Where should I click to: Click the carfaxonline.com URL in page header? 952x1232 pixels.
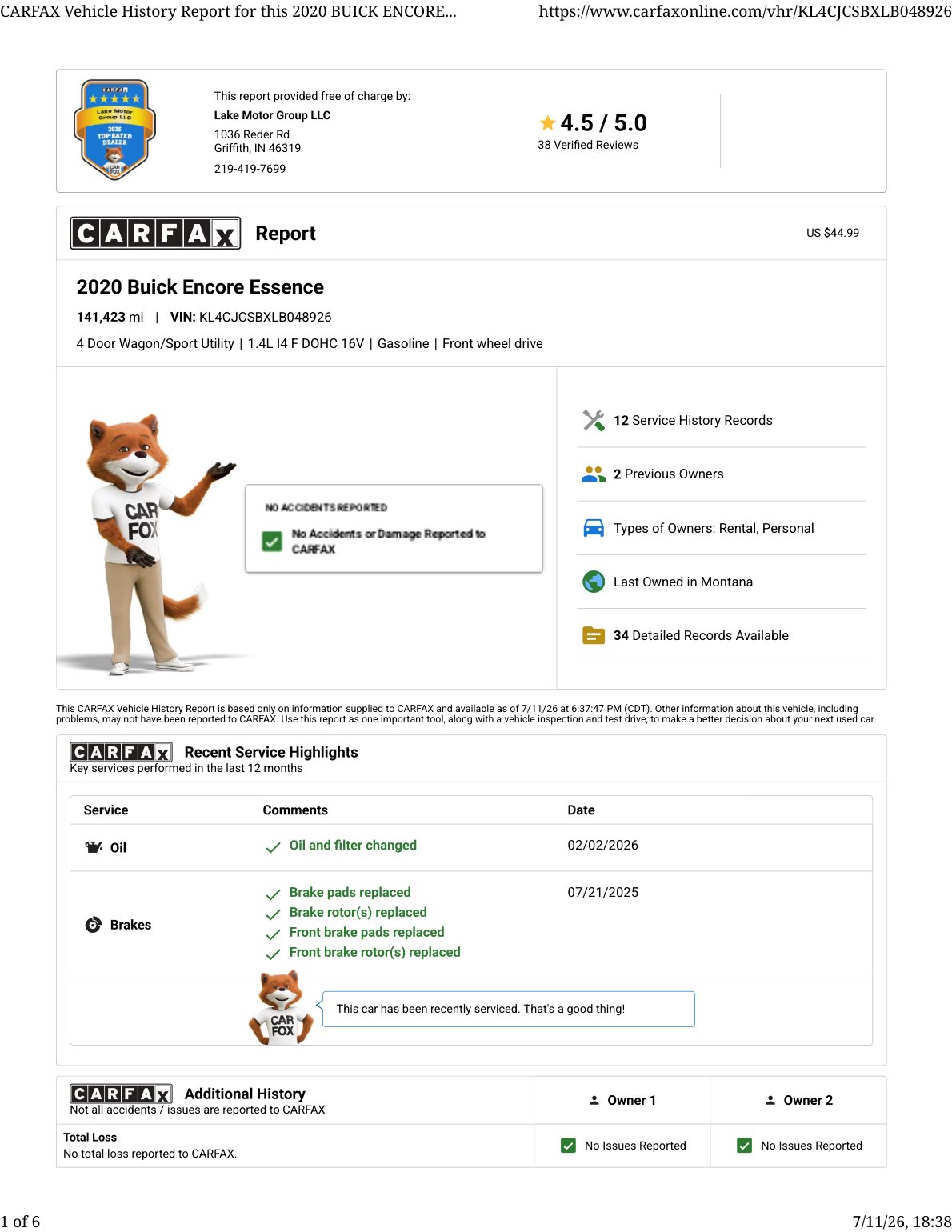coord(745,11)
